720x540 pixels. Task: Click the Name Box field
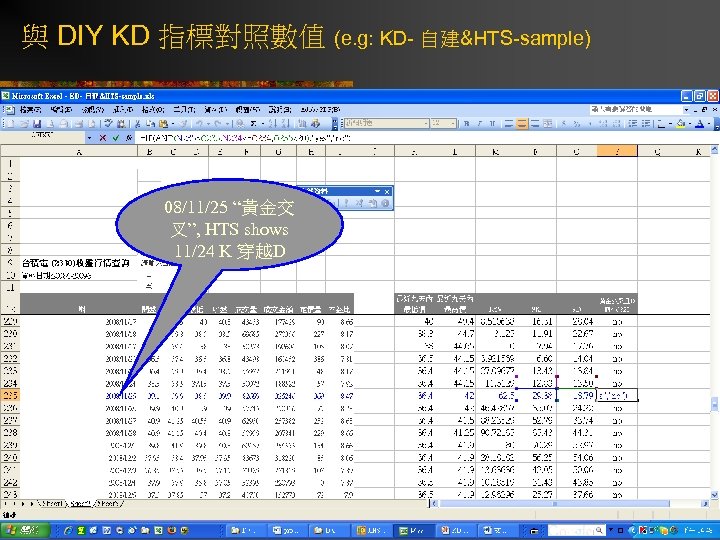[x=43, y=137]
